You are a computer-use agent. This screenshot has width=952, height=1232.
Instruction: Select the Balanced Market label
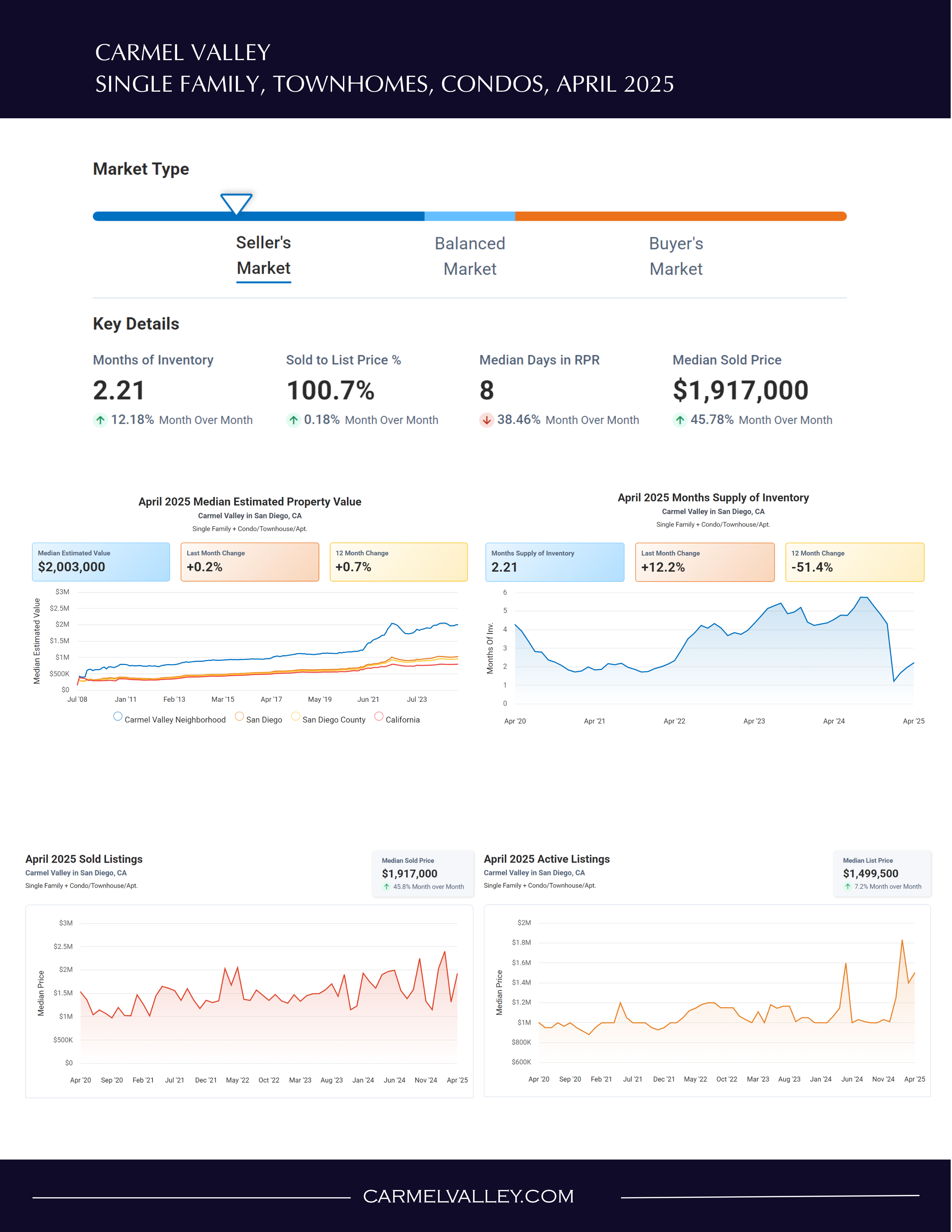(470, 256)
